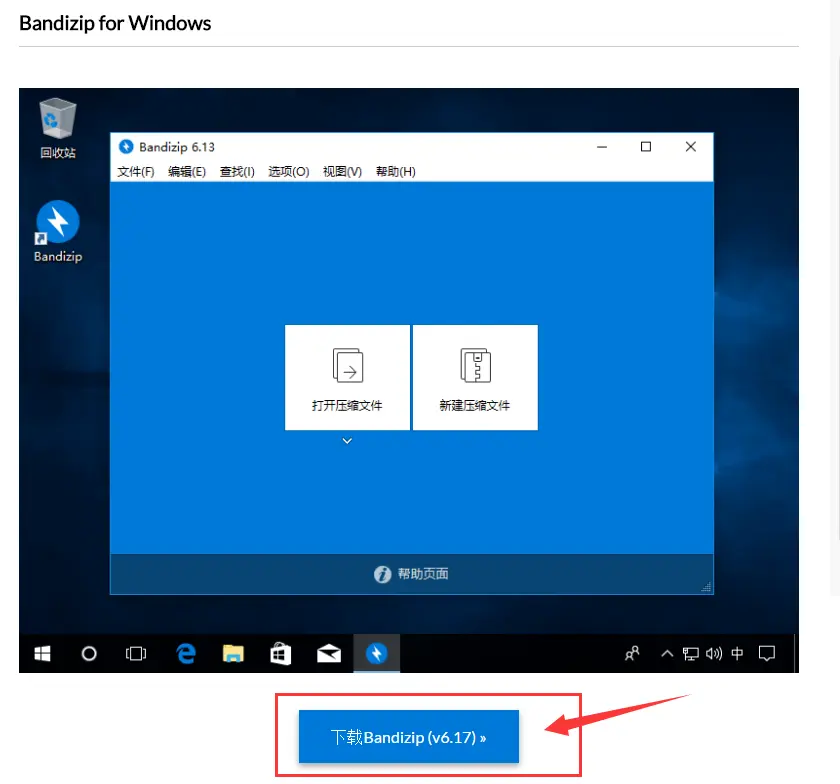Switch input method via 中 indicator
The image size is (840, 784).
tap(738, 654)
